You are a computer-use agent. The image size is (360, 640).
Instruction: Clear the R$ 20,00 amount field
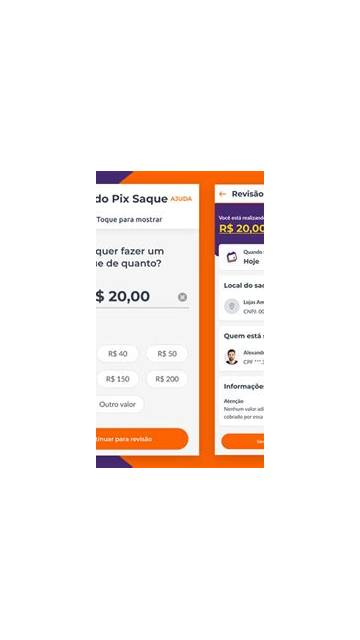point(182,297)
